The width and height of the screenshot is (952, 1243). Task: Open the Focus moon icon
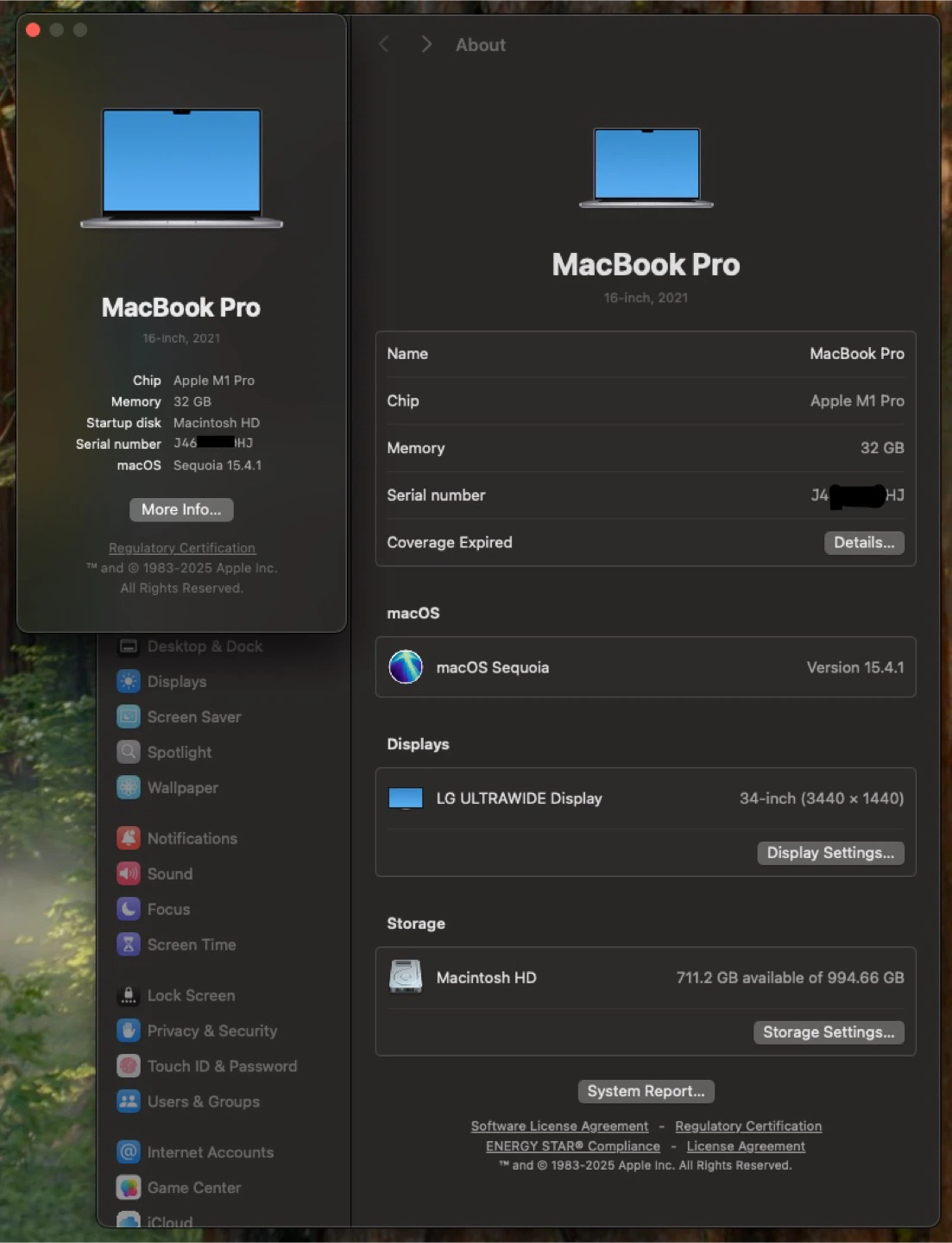129,909
